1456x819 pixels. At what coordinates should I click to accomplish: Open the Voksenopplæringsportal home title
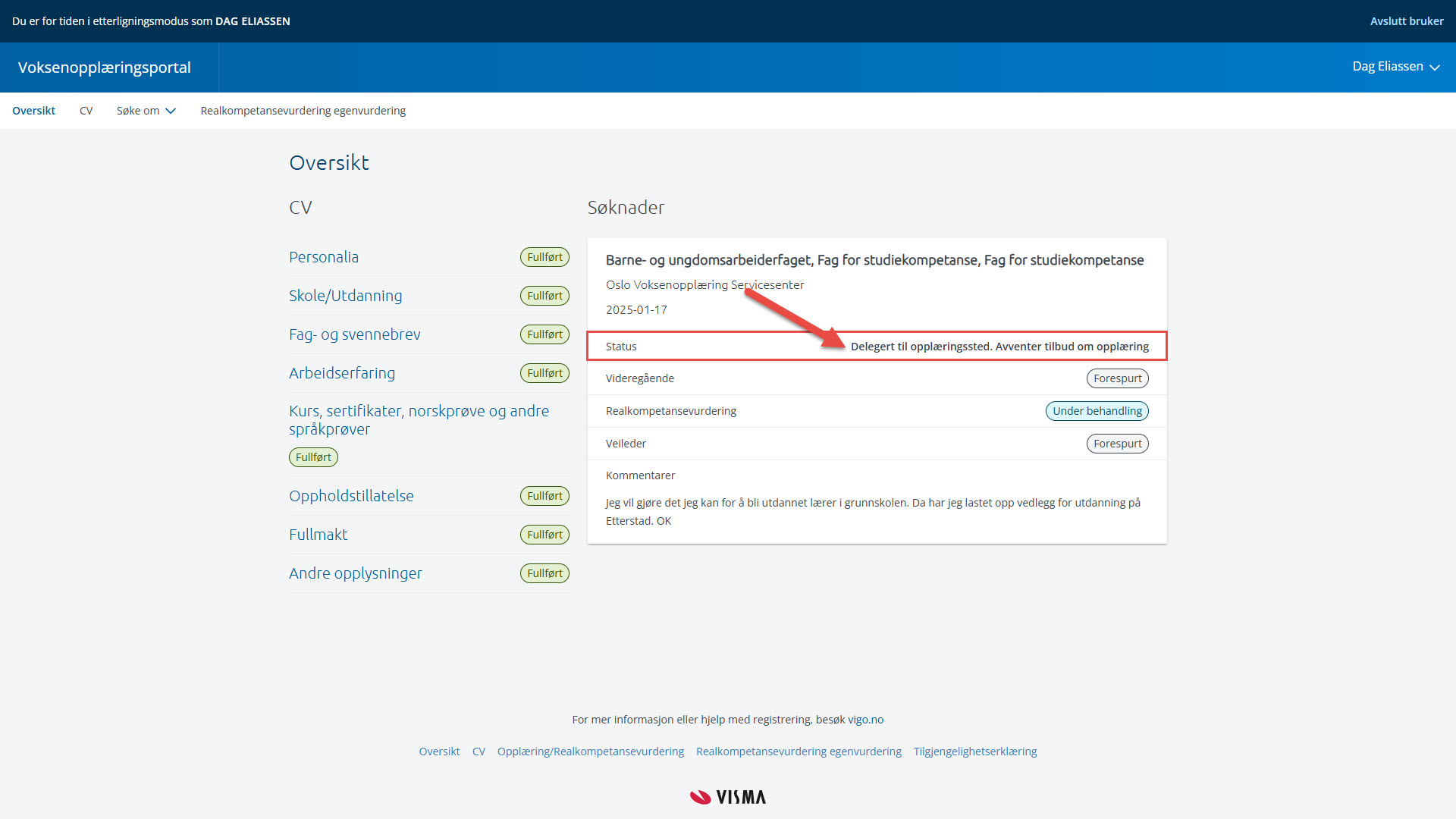(105, 67)
